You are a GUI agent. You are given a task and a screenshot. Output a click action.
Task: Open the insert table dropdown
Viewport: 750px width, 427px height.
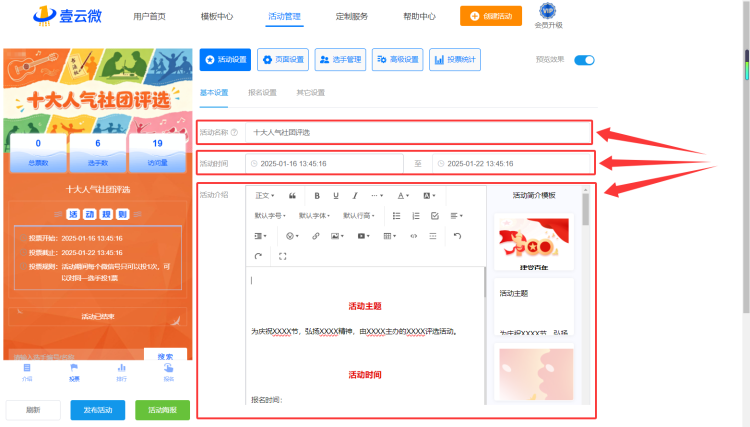tap(390, 236)
